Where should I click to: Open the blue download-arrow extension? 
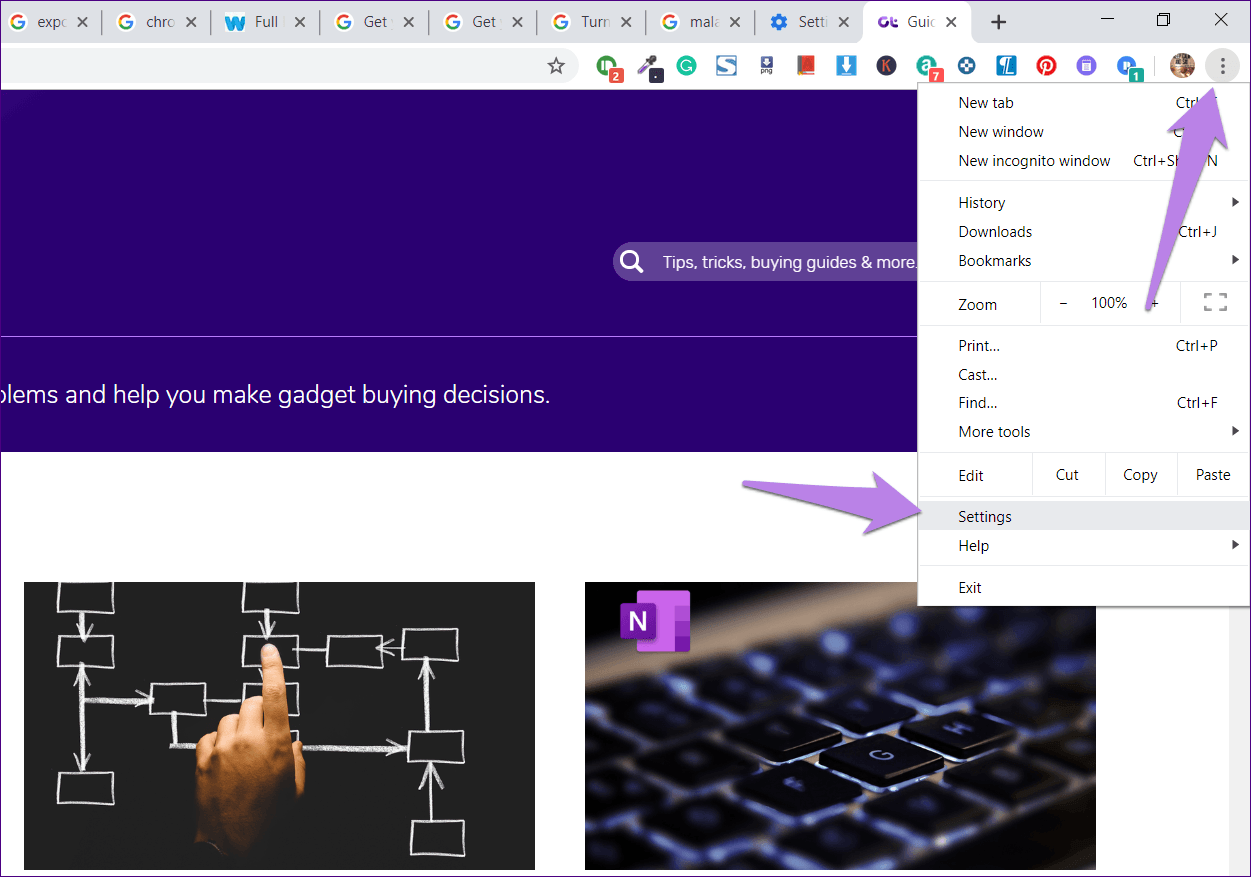846,66
